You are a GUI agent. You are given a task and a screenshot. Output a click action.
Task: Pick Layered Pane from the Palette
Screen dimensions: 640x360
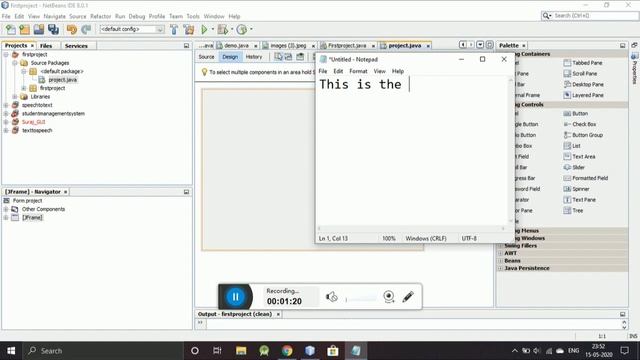click(584, 95)
